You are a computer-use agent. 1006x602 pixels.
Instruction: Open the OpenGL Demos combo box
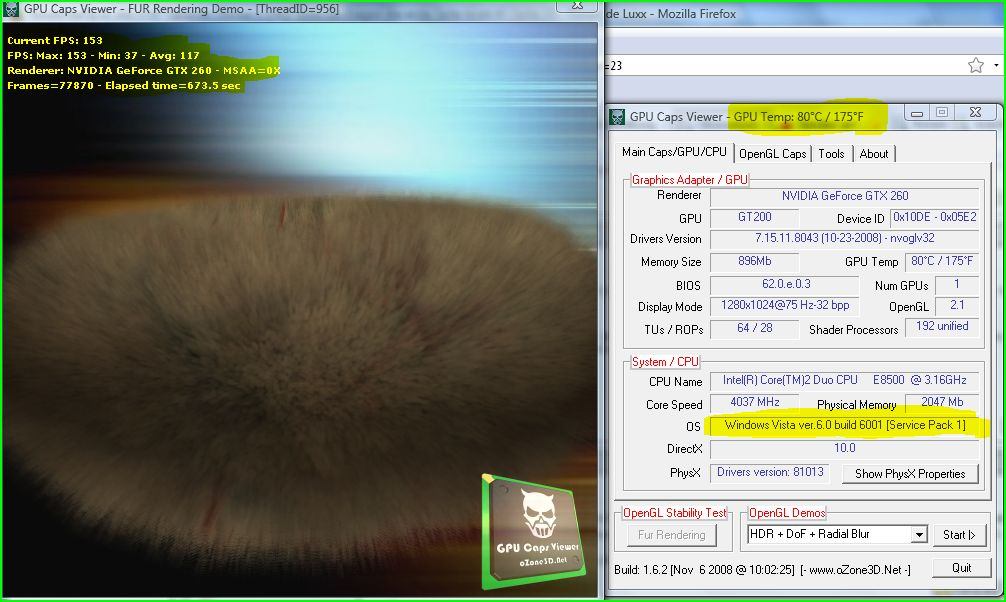coord(837,534)
